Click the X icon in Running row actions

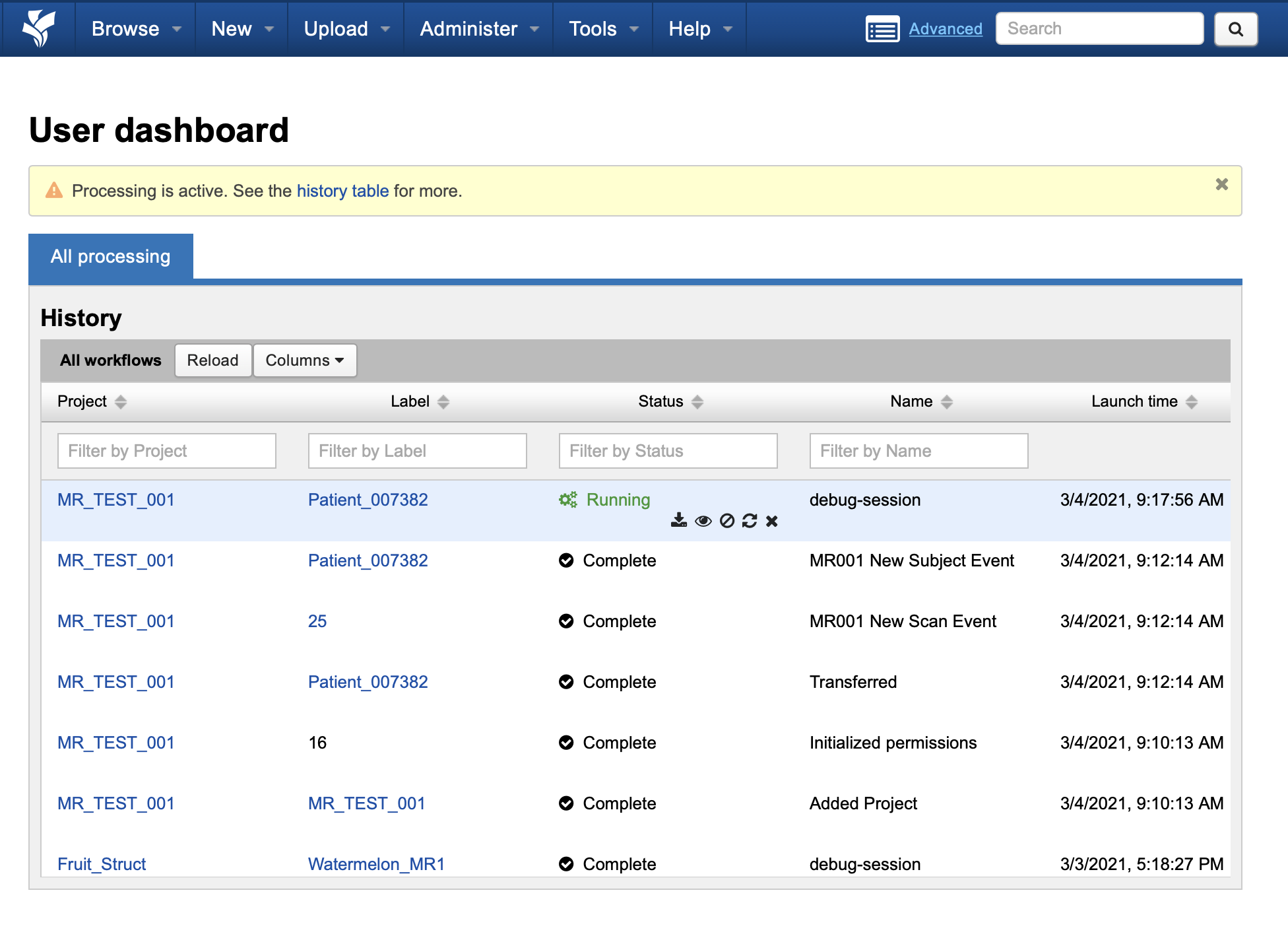coord(772,521)
